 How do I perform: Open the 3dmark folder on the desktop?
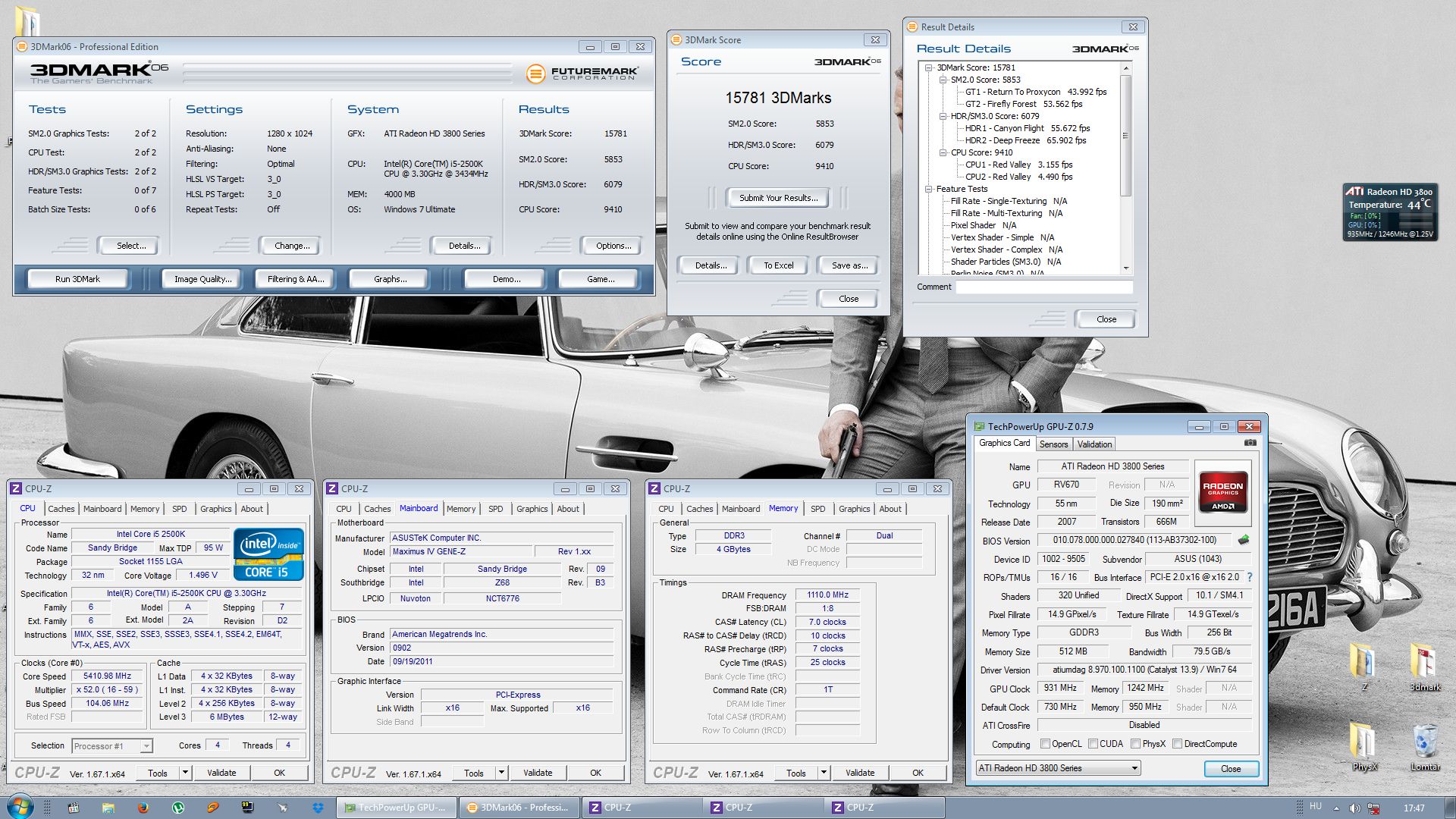[1425, 667]
